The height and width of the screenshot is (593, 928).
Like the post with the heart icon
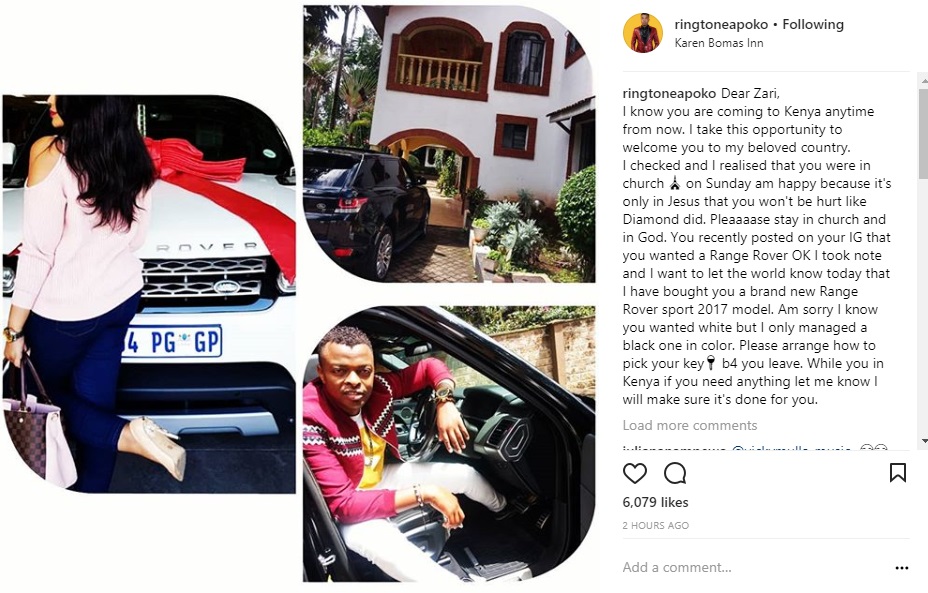634,473
